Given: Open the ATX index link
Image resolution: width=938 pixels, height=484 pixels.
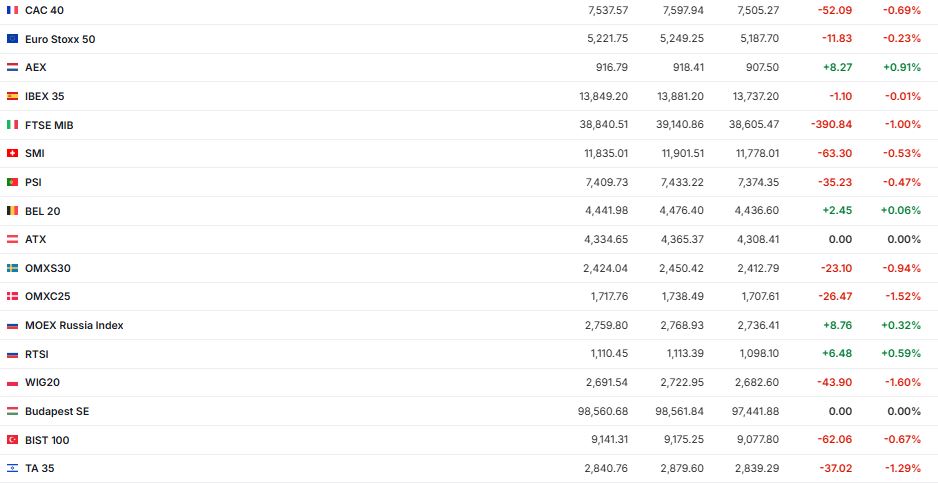Looking at the screenshot, I should [35, 239].
